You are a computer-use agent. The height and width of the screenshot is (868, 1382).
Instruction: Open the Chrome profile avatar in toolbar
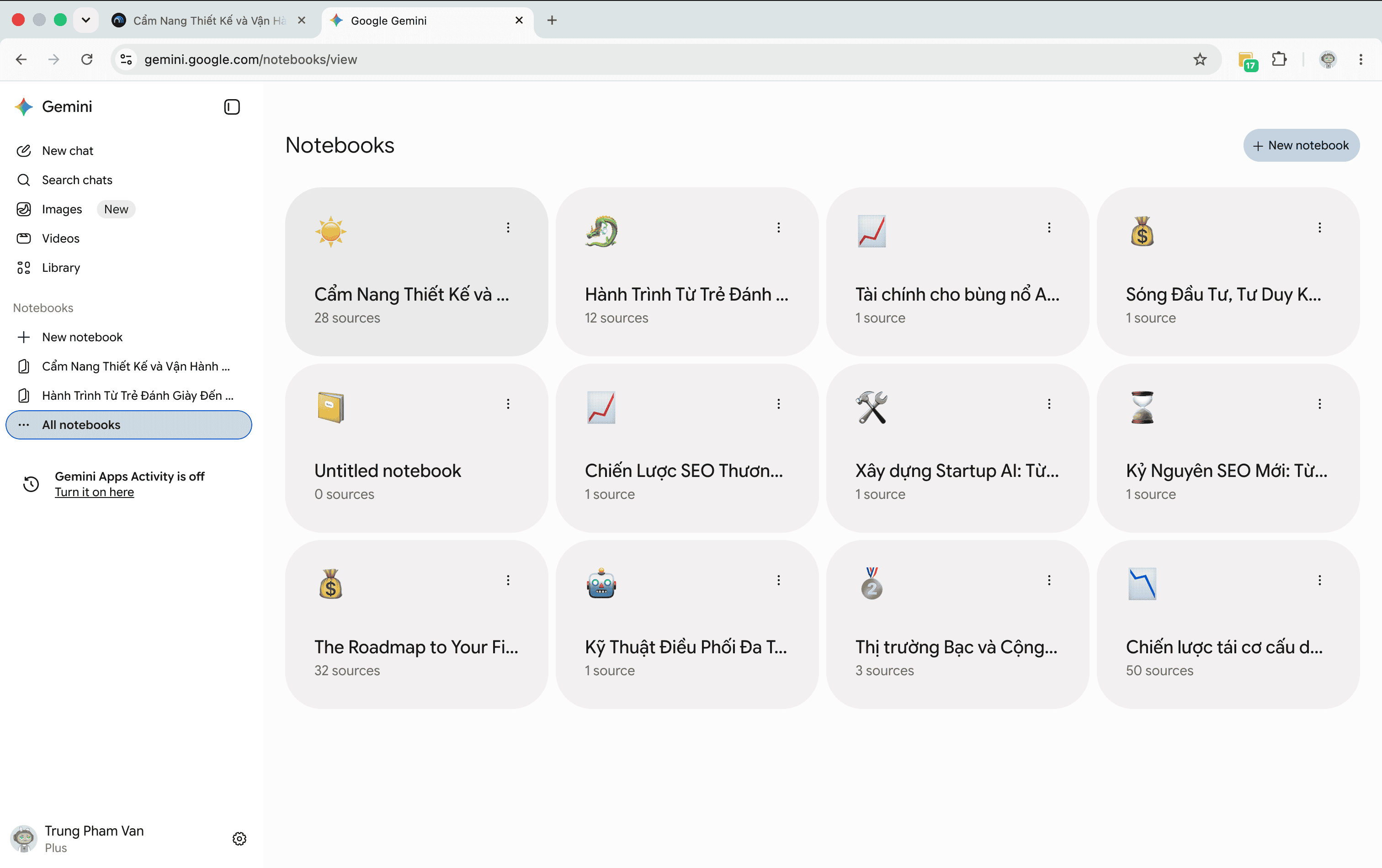pyautogui.click(x=1328, y=60)
